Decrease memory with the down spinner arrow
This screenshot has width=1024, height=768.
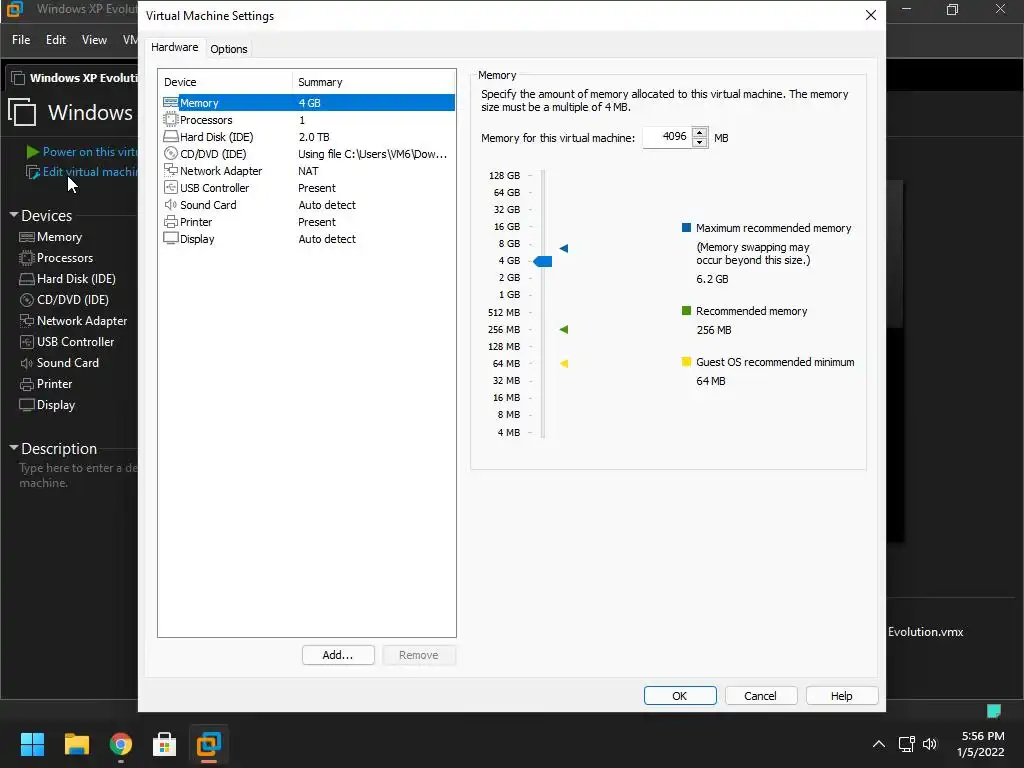[699, 142]
